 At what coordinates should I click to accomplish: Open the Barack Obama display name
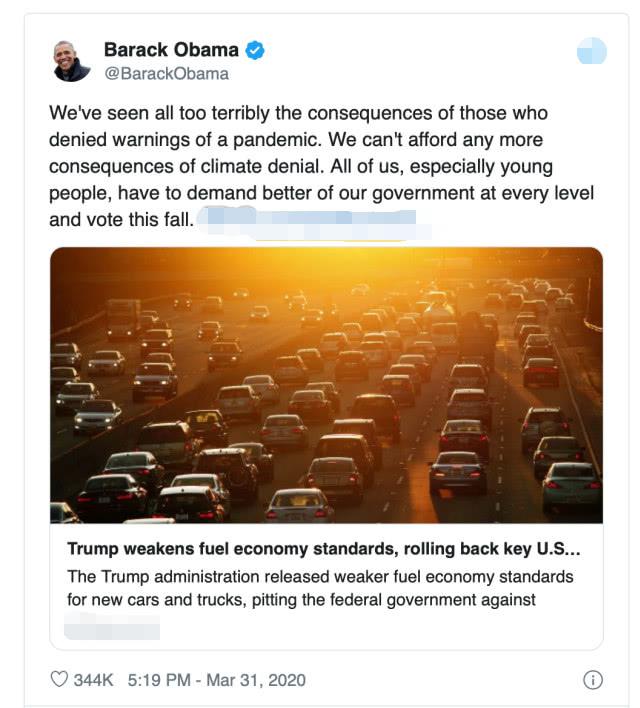point(171,50)
